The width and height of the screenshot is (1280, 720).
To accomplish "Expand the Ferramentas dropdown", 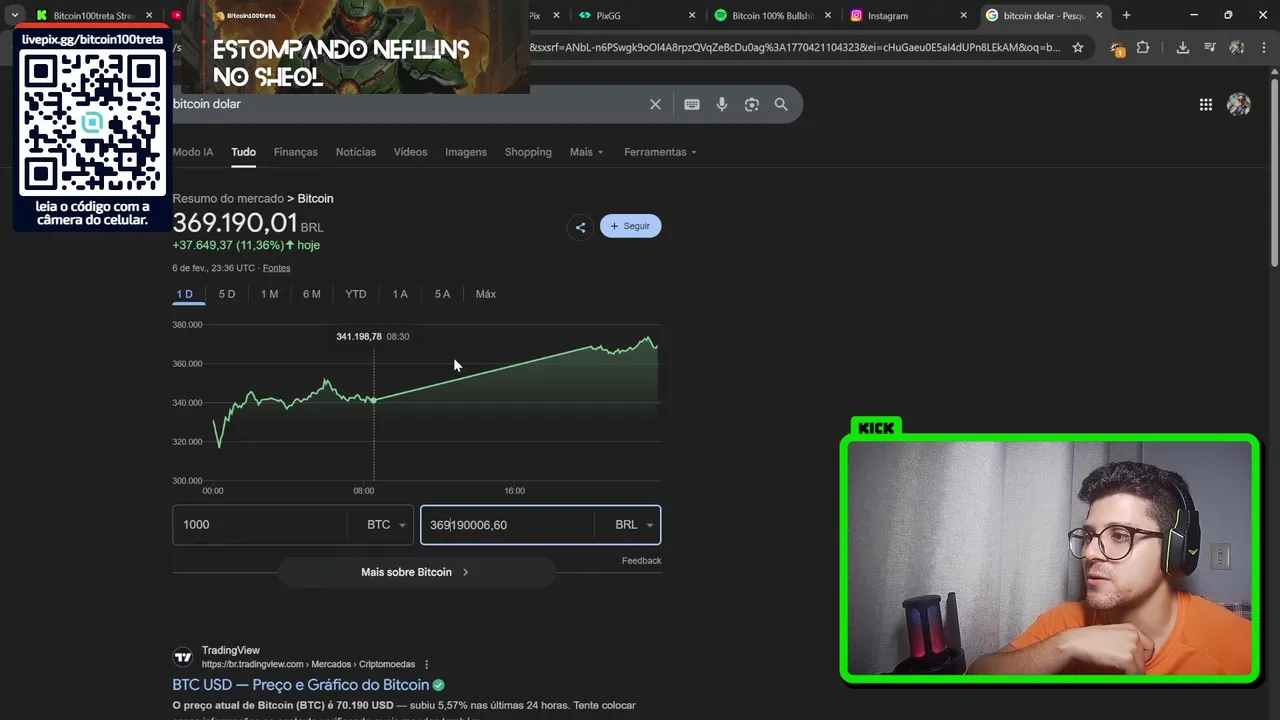I will tap(660, 152).
